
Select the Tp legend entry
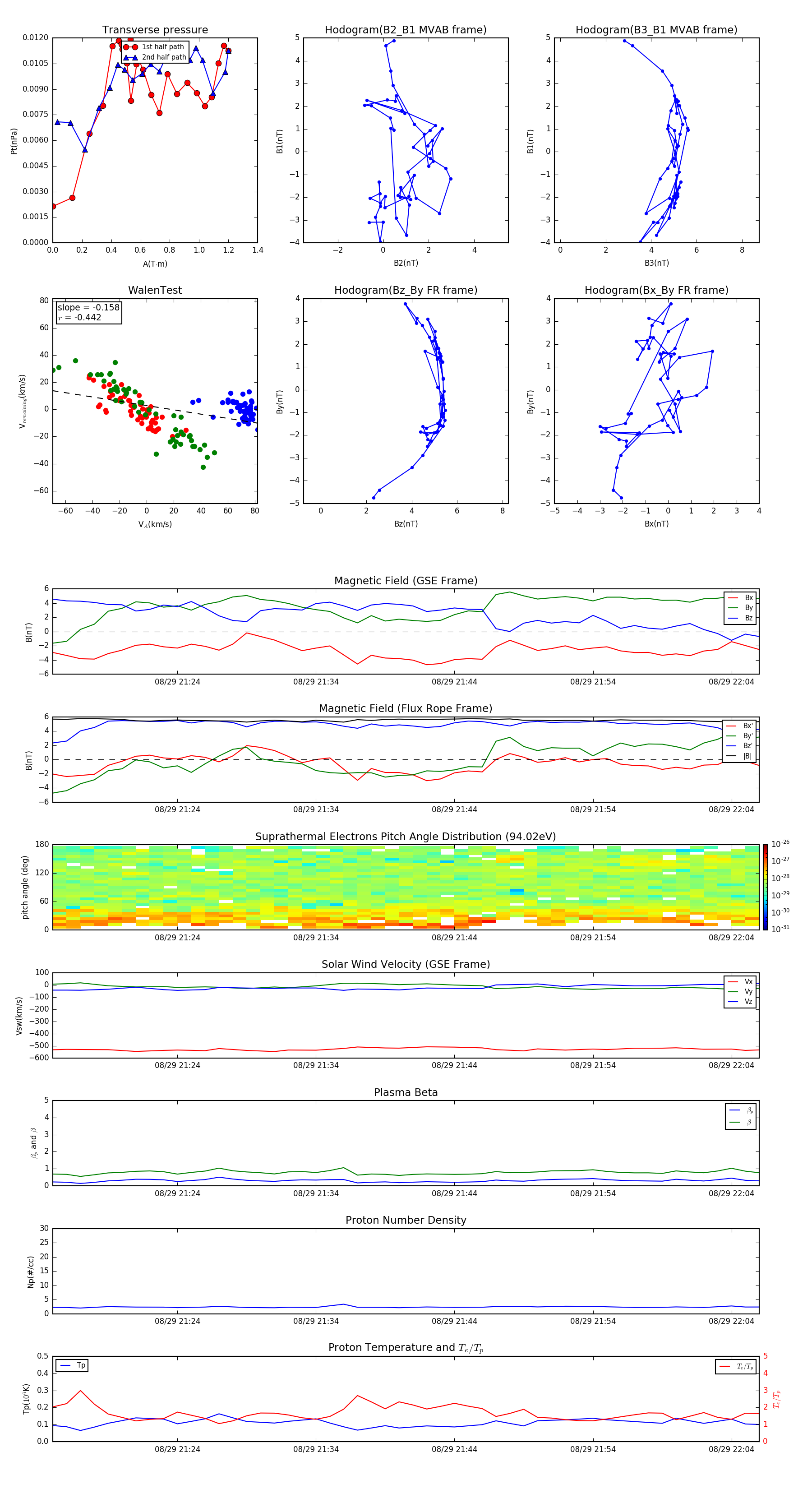(x=72, y=1365)
